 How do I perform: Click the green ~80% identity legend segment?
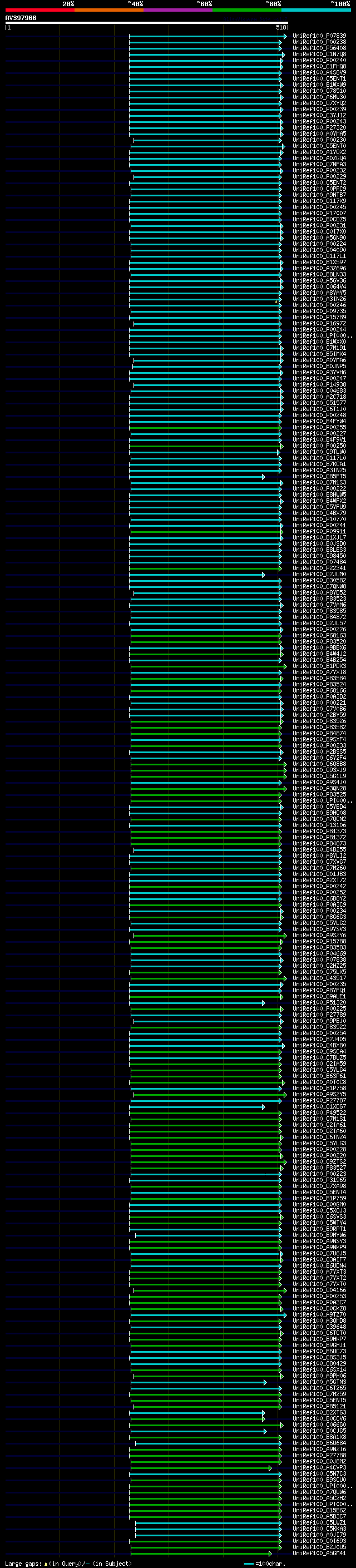tap(247, 10)
